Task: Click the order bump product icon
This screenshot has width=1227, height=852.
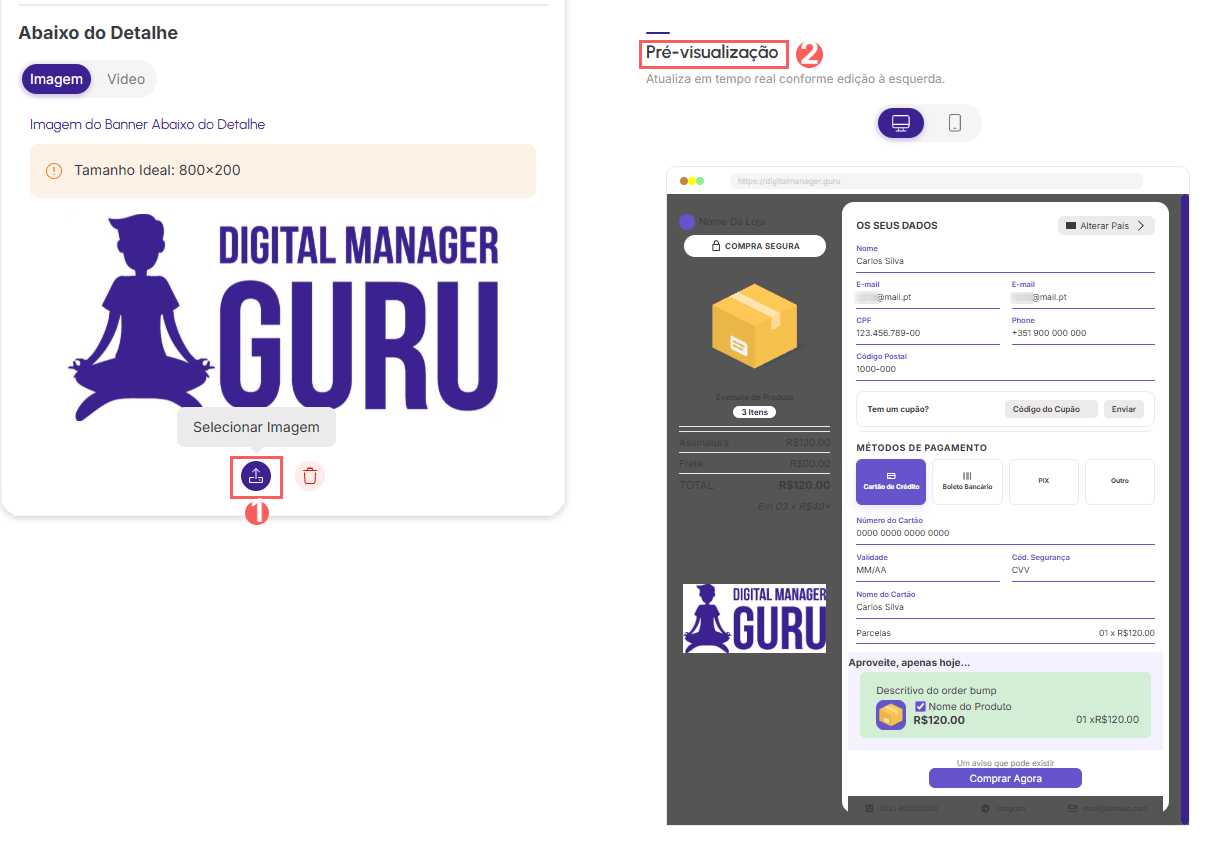Action: pyautogui.click(x=891, y=715)
